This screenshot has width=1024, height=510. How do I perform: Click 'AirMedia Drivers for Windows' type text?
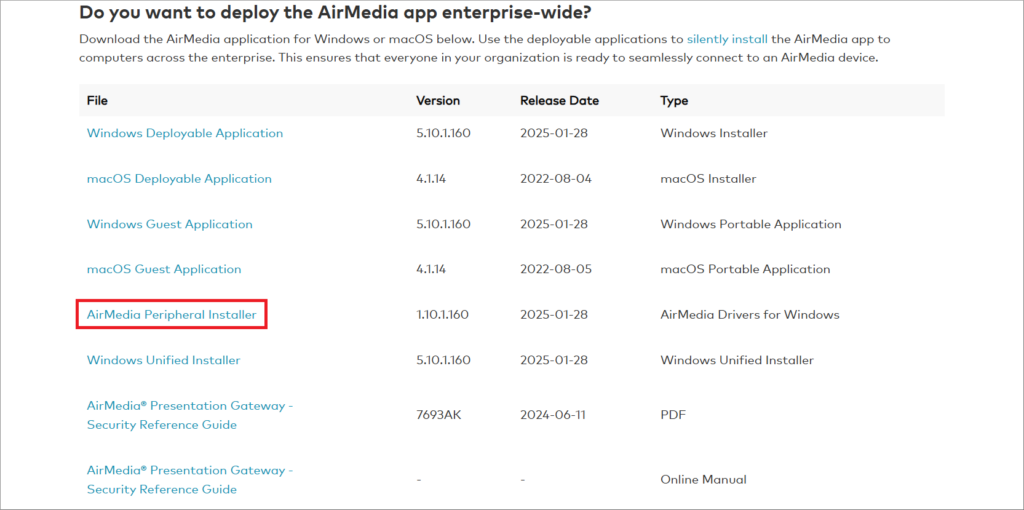click(x=750, y=315)
